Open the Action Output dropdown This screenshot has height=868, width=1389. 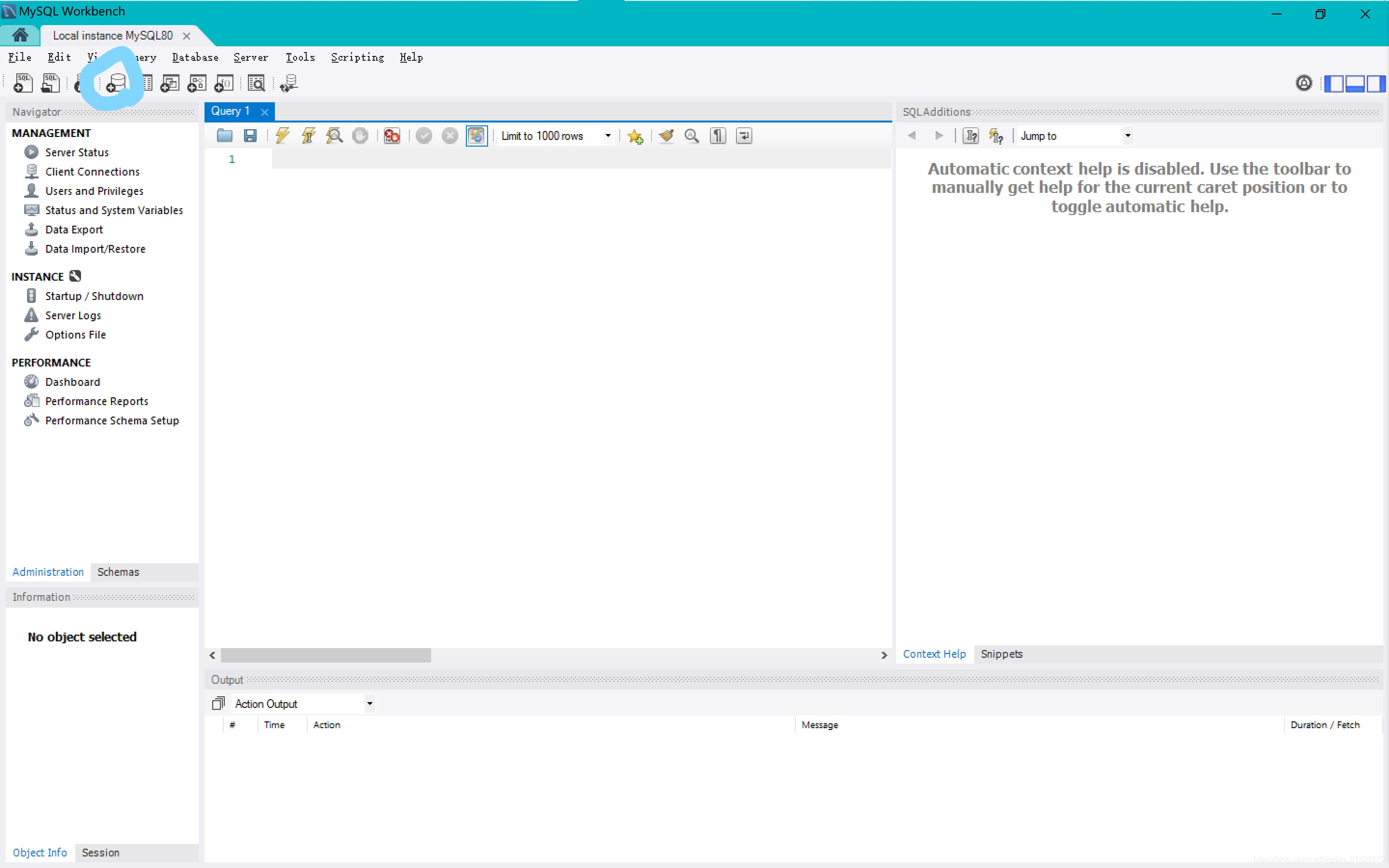coord(369,704)
